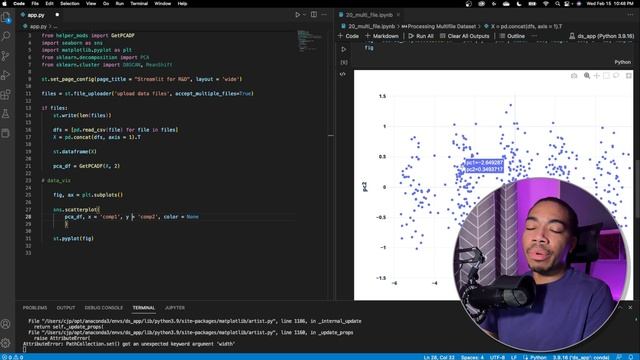Open more actions for app.py editor
The image size is (640, 360).
point(324,15)
